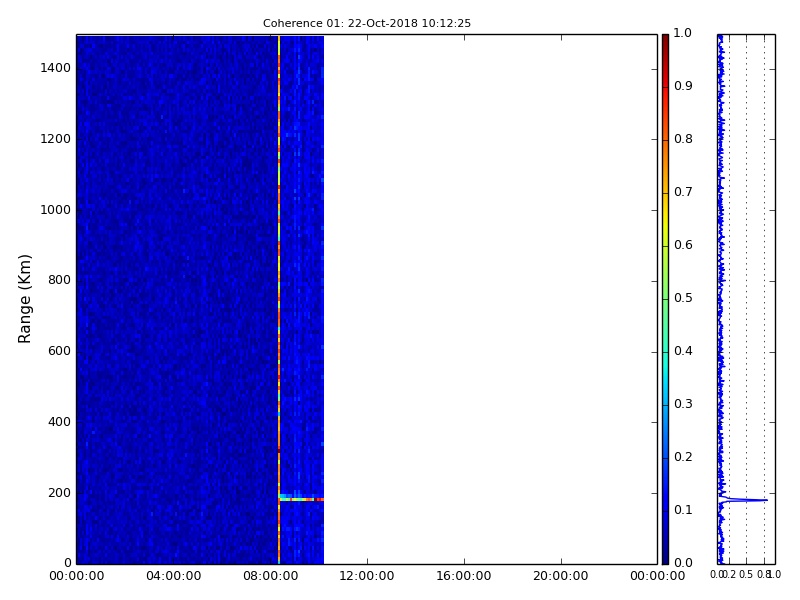The image size is (800, 600).
Task: Click the 200 range tick label
Action: 59,493
